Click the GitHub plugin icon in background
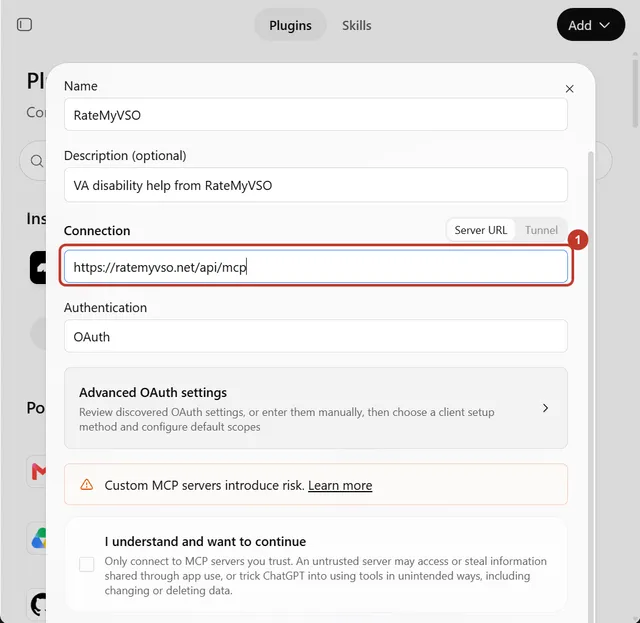The image size is (640, 623). tap(38, 604)
